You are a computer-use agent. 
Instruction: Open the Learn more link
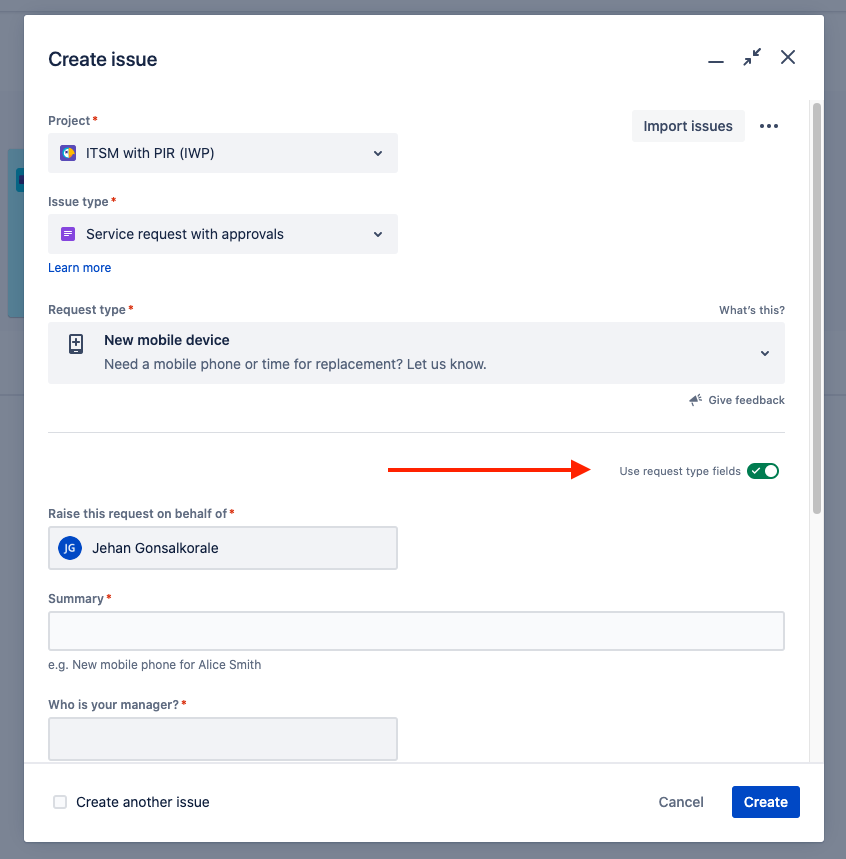79,268
